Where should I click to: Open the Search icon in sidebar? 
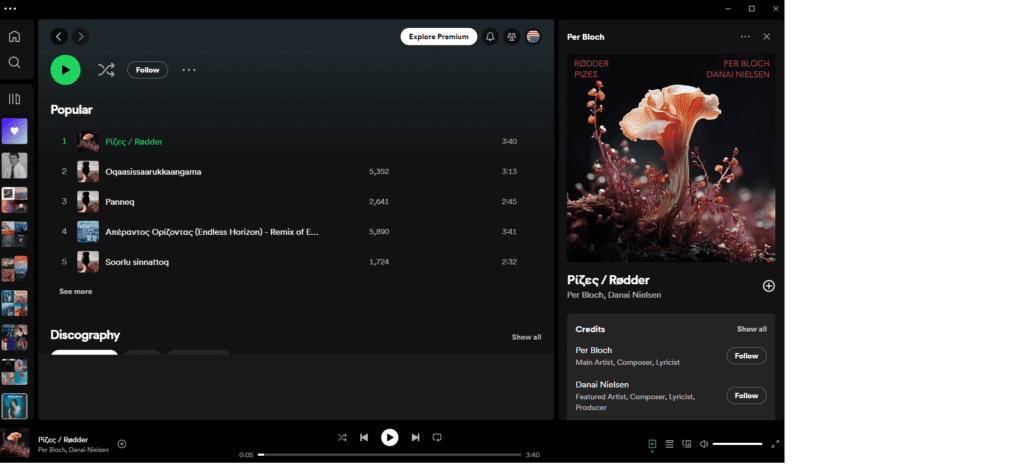click(x=14, y=63)
